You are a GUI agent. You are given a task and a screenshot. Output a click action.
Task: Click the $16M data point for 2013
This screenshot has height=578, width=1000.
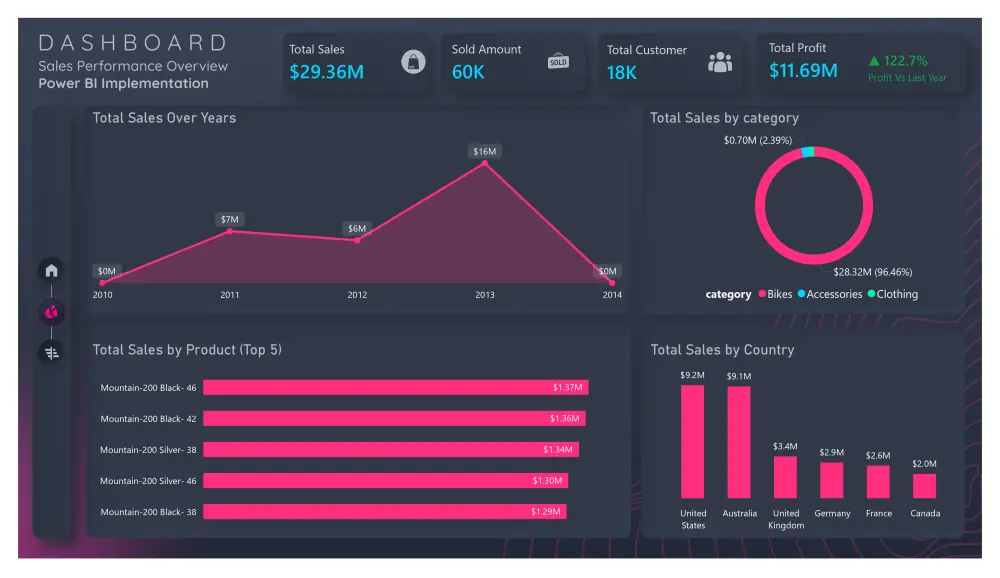click(485, 163)
